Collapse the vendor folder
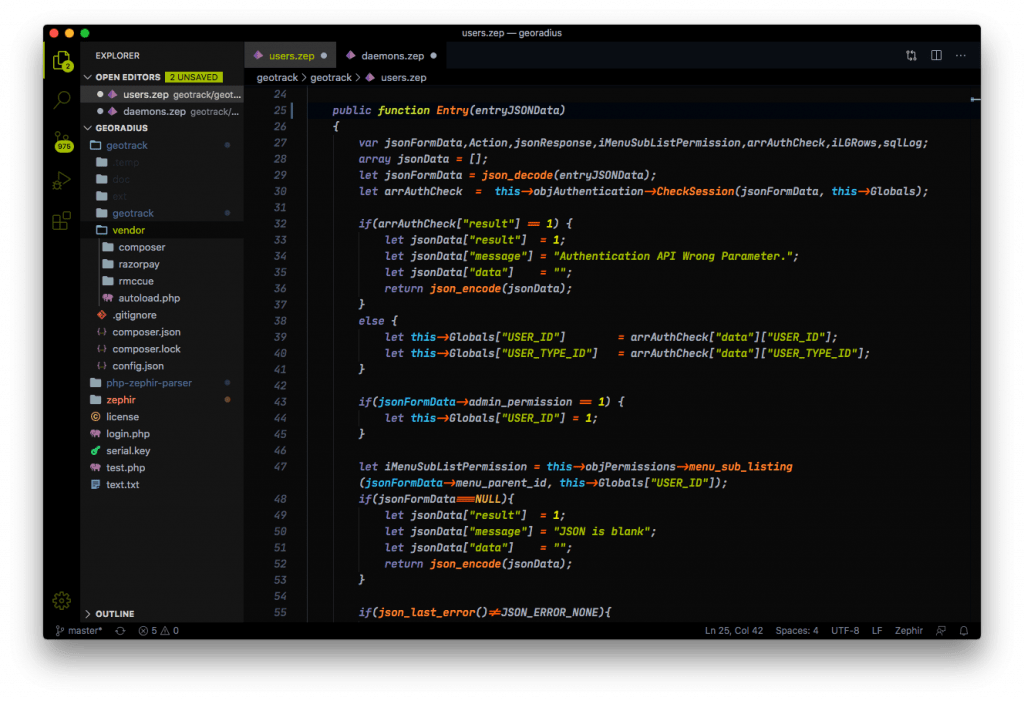Viewport: 1024px width, 701px height. point(162,230)
